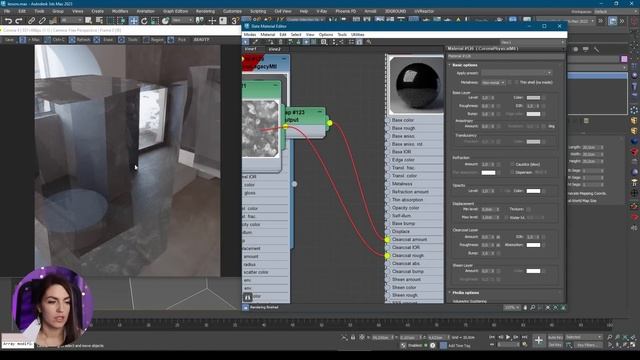Activate the Select and Scale tool
640x360 pixels.
[x=155, y=20]
